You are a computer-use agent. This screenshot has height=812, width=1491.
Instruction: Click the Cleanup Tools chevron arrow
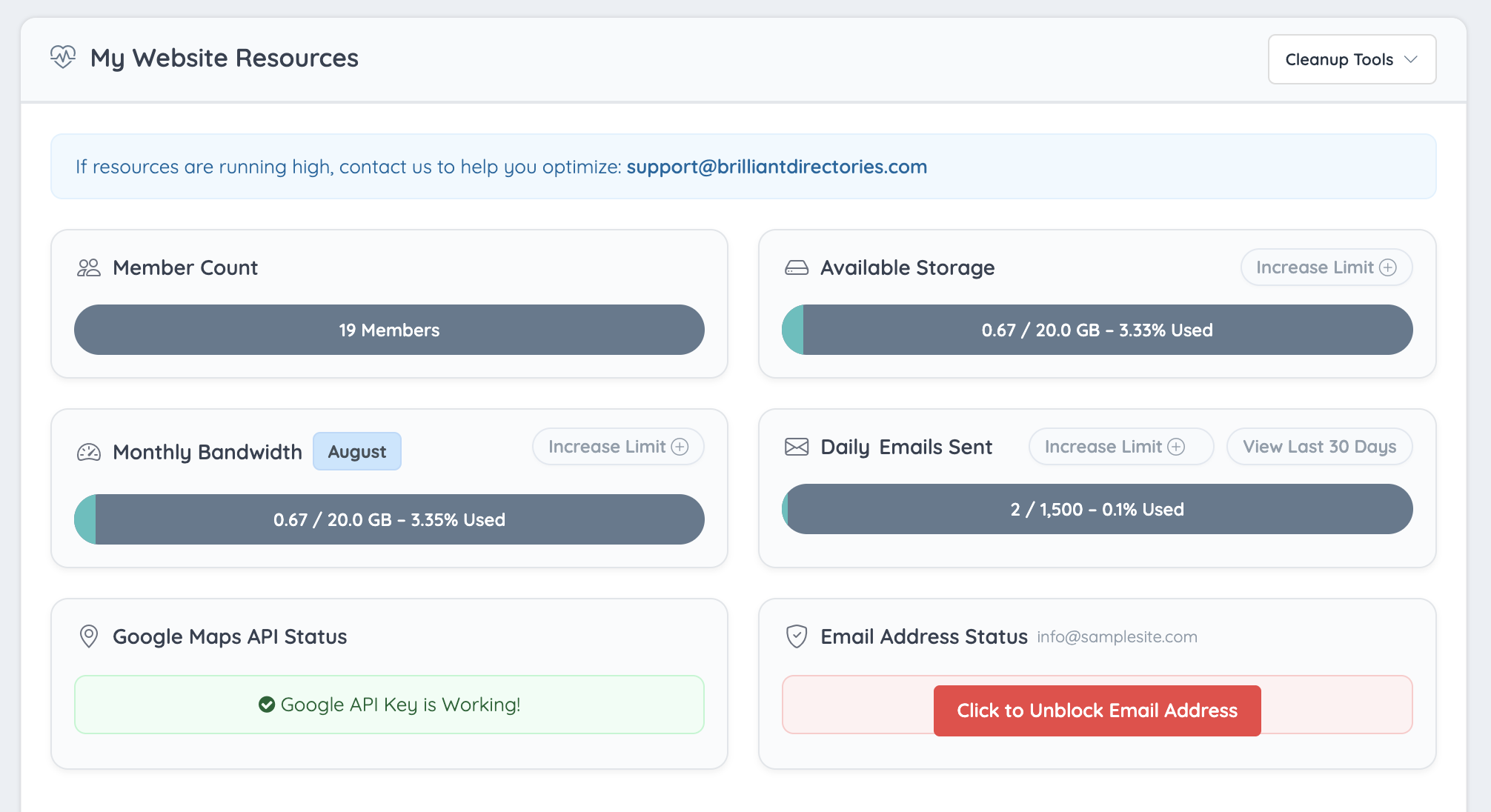[x=1411, y=59]
